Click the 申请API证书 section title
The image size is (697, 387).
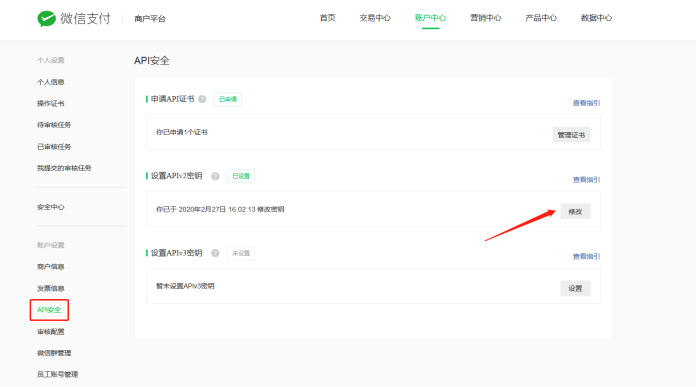pyautogui.click(x=172, y=99)
